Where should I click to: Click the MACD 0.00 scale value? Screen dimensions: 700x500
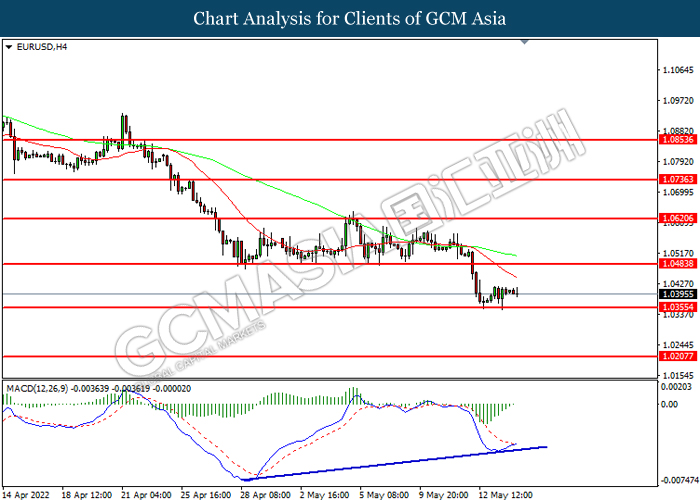pyautogui.click(x=670, y=404)
